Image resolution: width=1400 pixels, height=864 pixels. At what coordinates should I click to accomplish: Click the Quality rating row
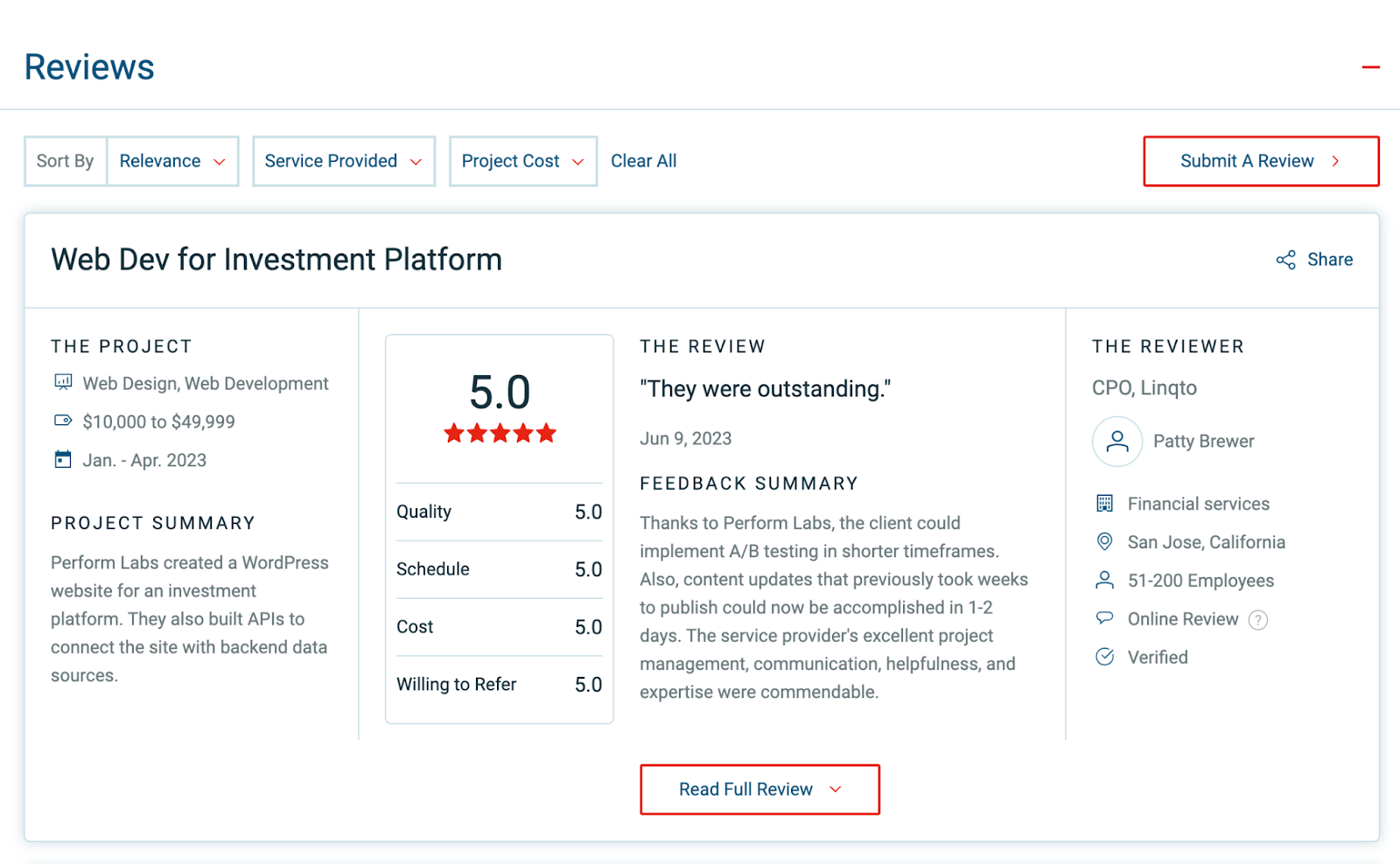point(500,512)
